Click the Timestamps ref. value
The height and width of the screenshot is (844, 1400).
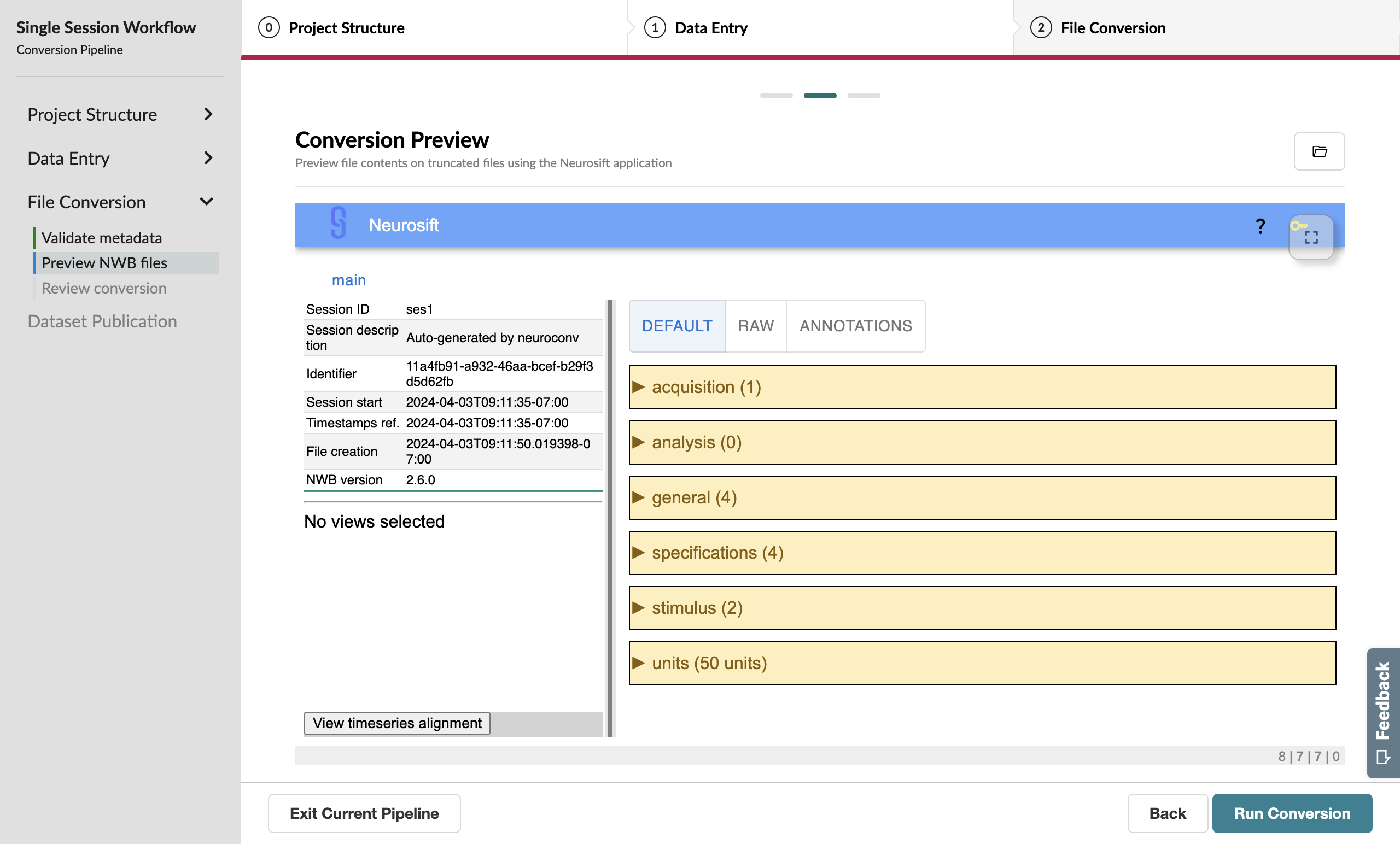(x=487, y=423)
